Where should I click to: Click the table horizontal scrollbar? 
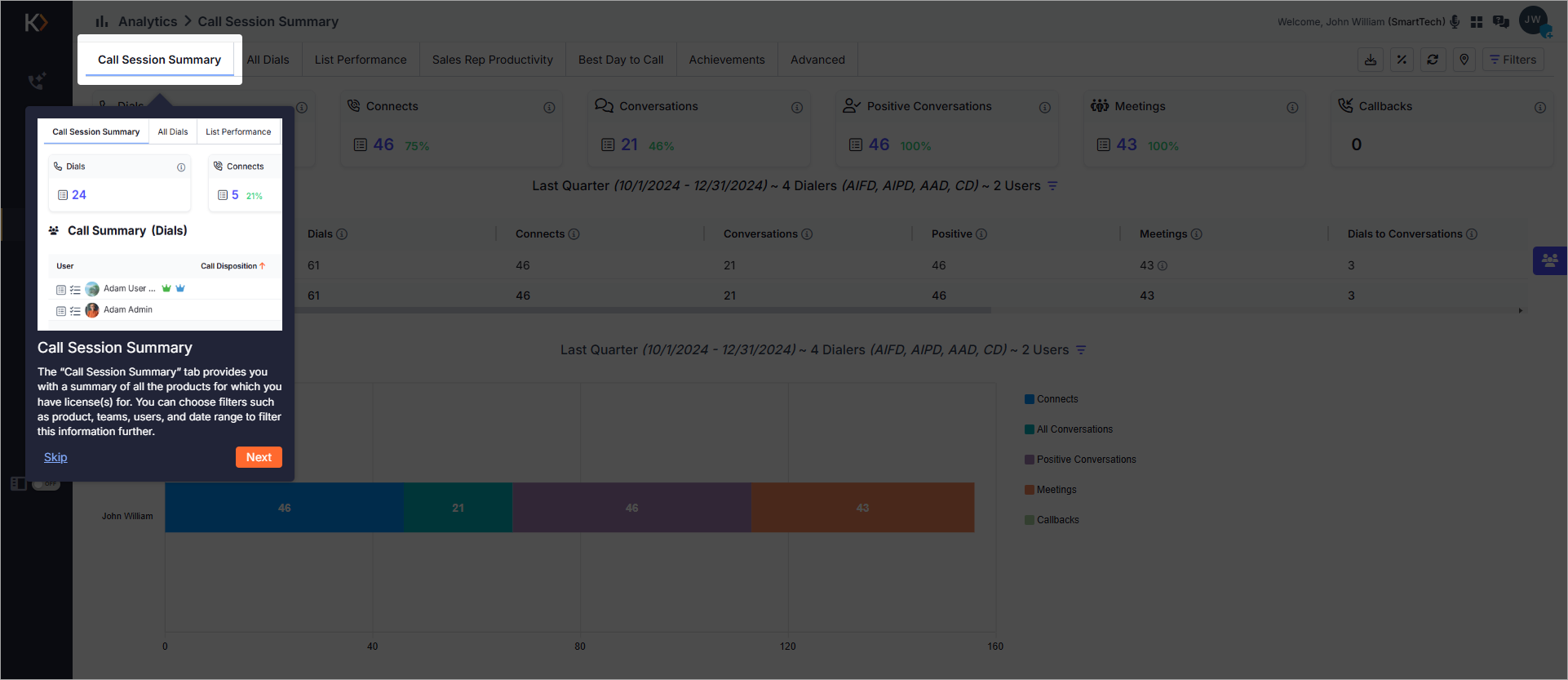tap(644, 310)
